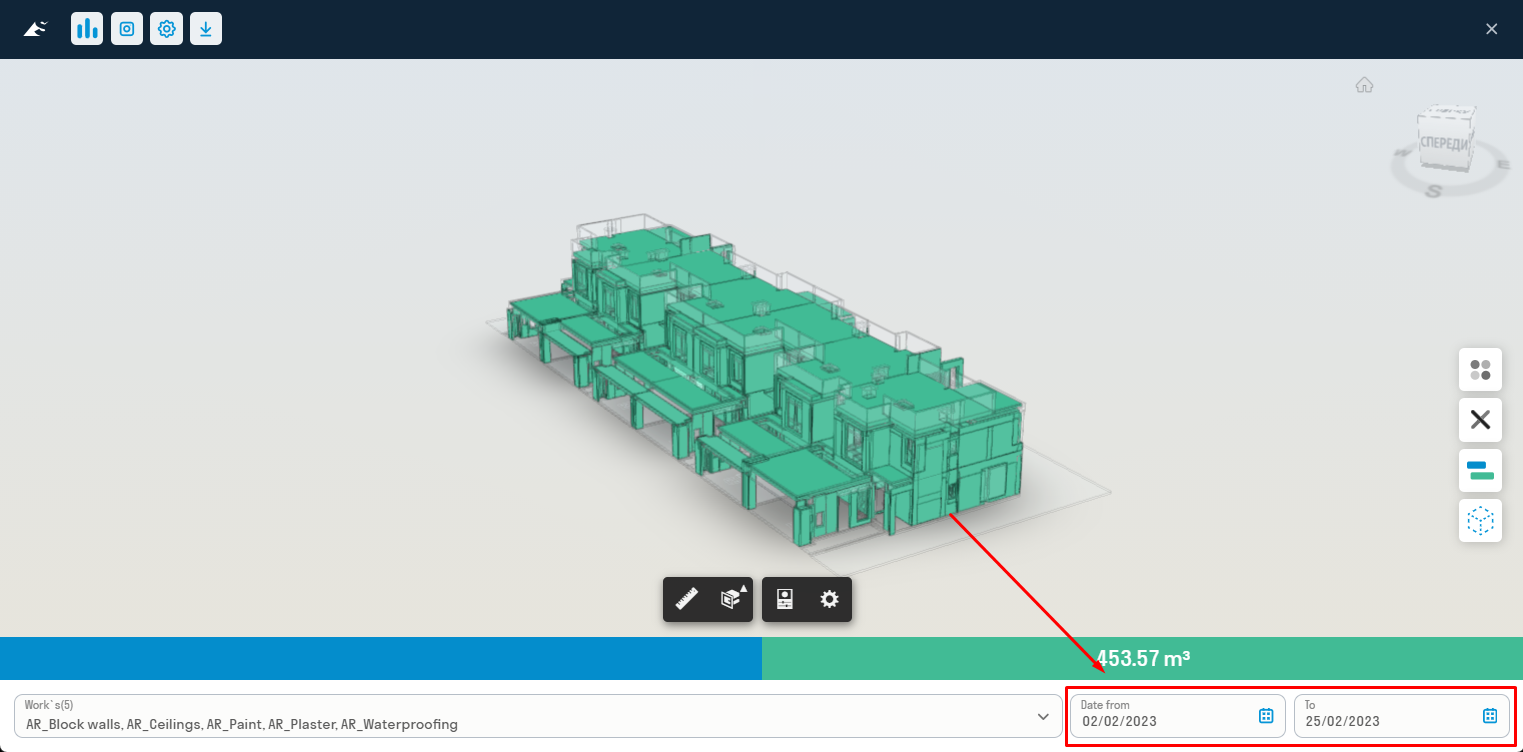Click the camera snapshot icon in header

click(127, 29)
